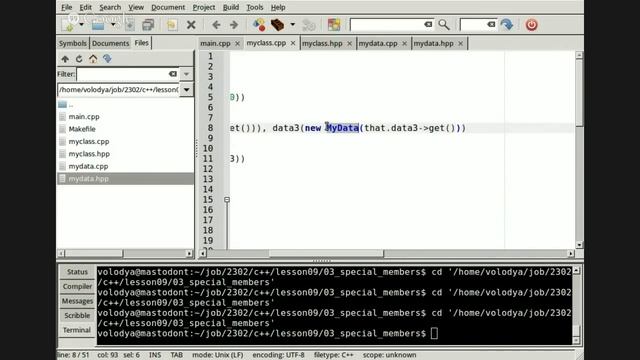Refresh the file browser listing
Viewport: 640px width, 360px height.
79,59
